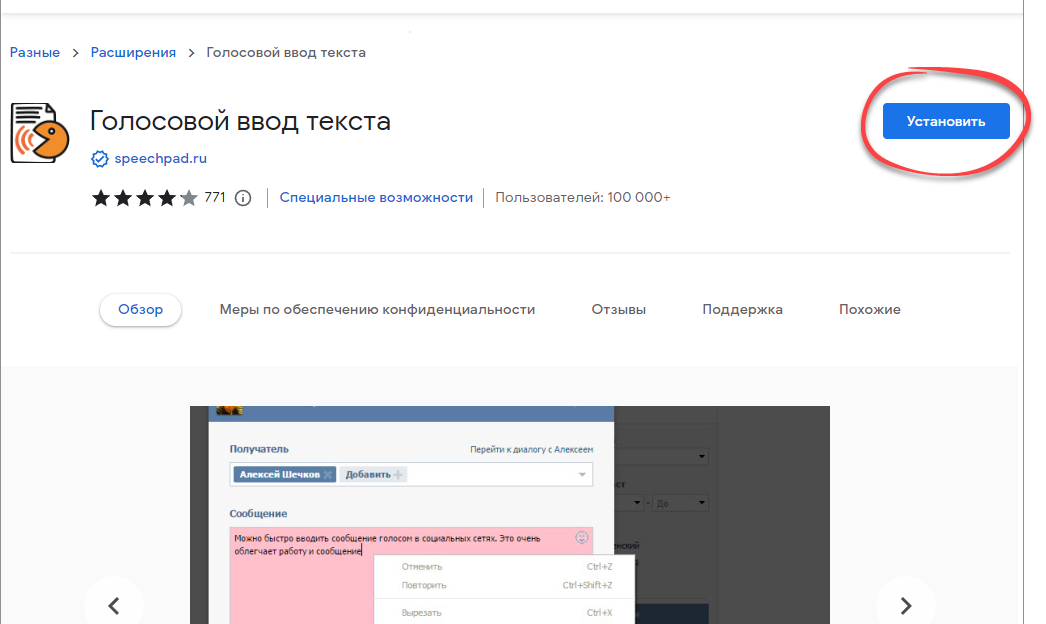Select the Обзор tab
This screenshot has height=624, width=1046.
click(140, 310)
